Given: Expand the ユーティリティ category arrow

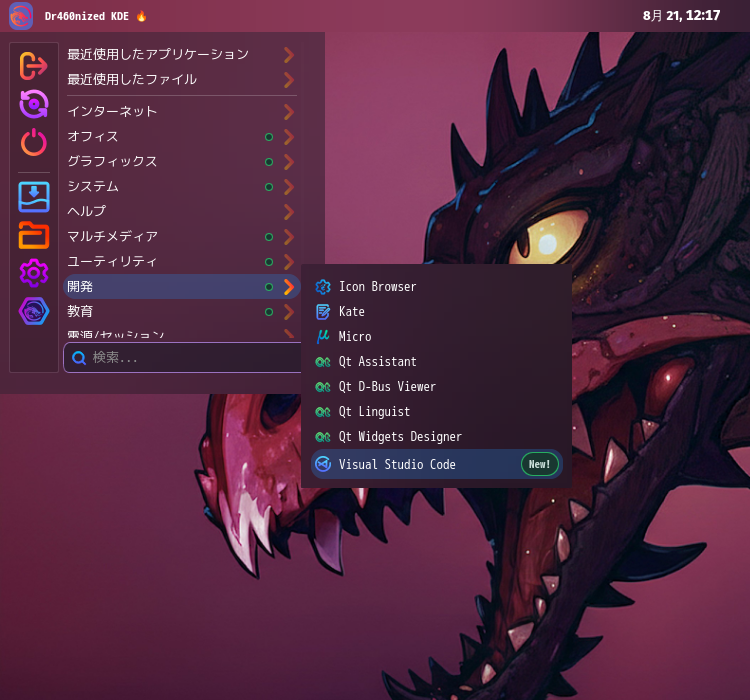Looking at the screenshot, I should click(288, 261).
